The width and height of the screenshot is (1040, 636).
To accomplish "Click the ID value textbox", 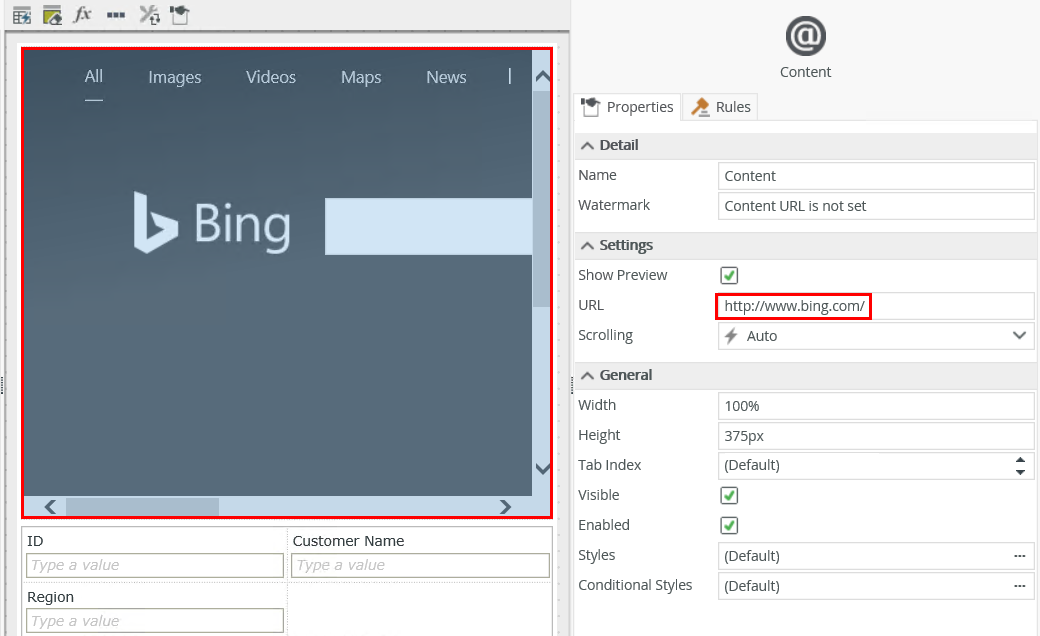I will point(155,565).
